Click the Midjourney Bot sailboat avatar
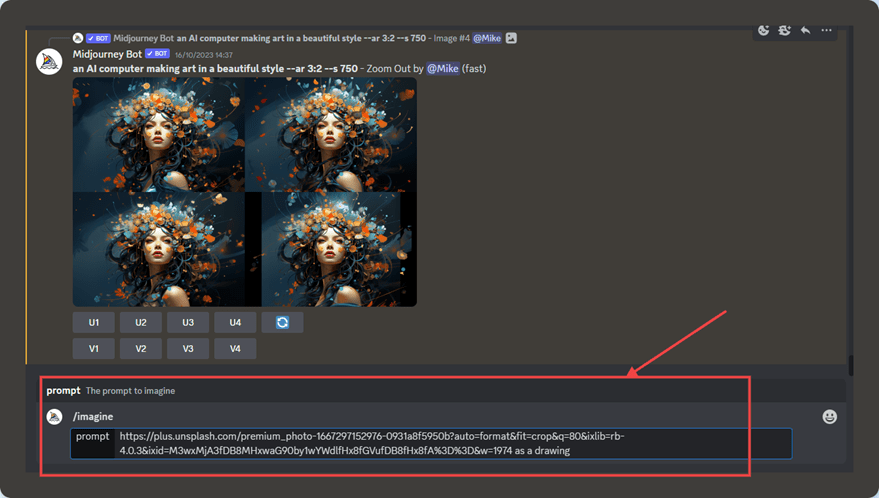This screenshot has height=498, width=879. pyautogui.click(x=49, y=61)
